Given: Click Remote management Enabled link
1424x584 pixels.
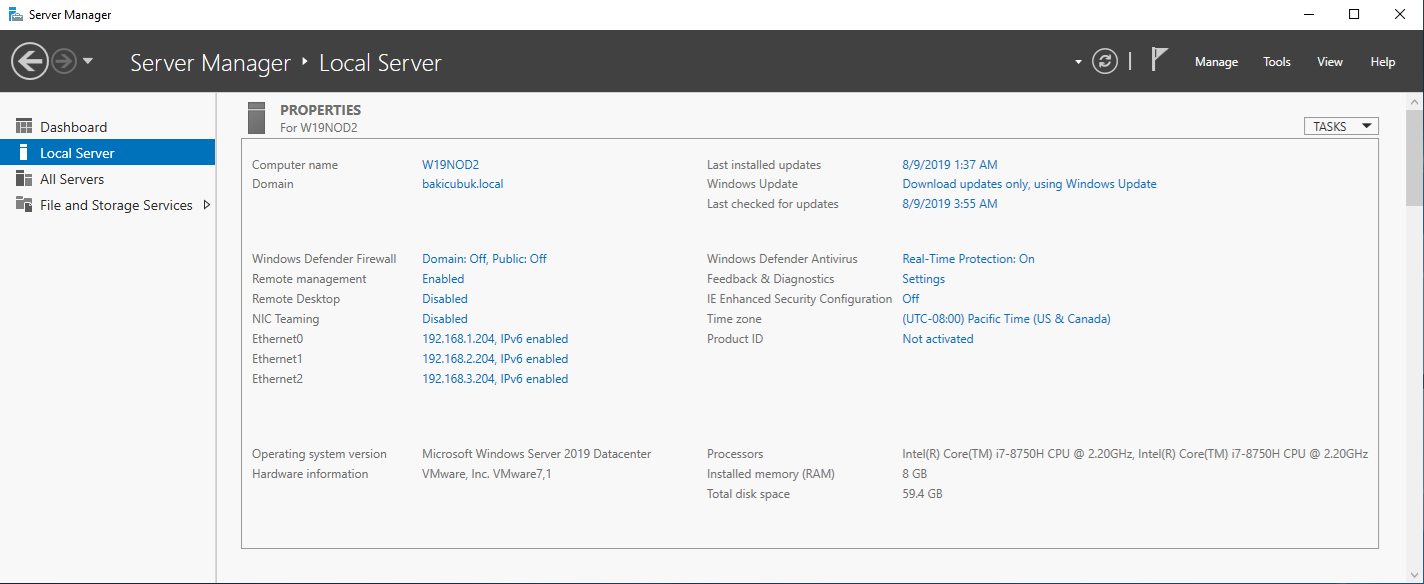Looking at the screenshot, I should click(x=443, y=279).
